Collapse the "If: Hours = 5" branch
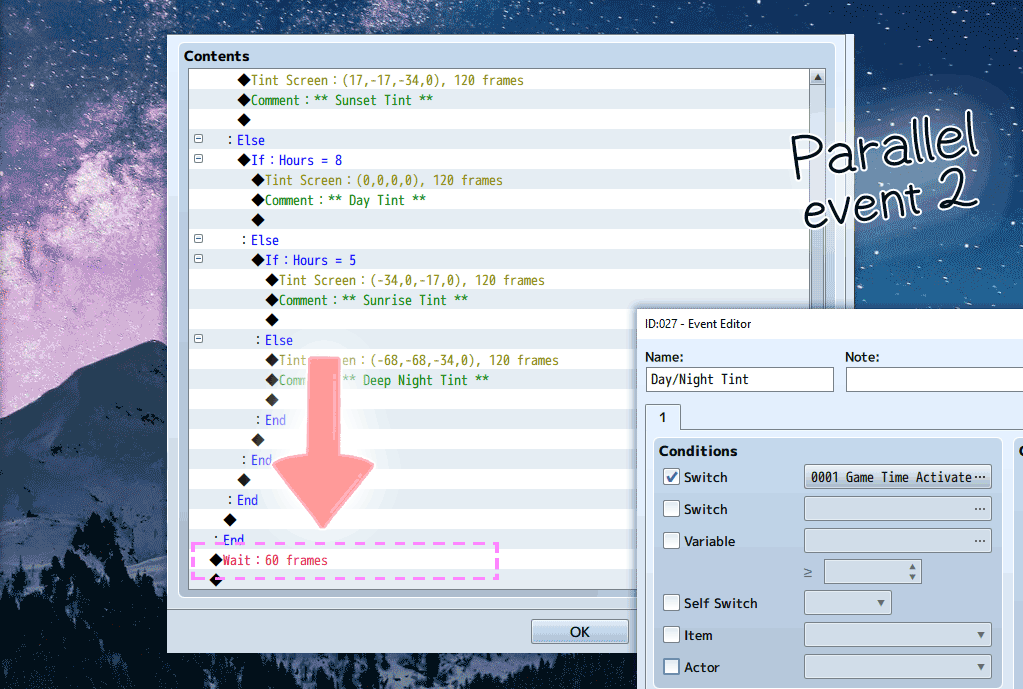Screen dimensions: 1023x689 coord(197,258)
